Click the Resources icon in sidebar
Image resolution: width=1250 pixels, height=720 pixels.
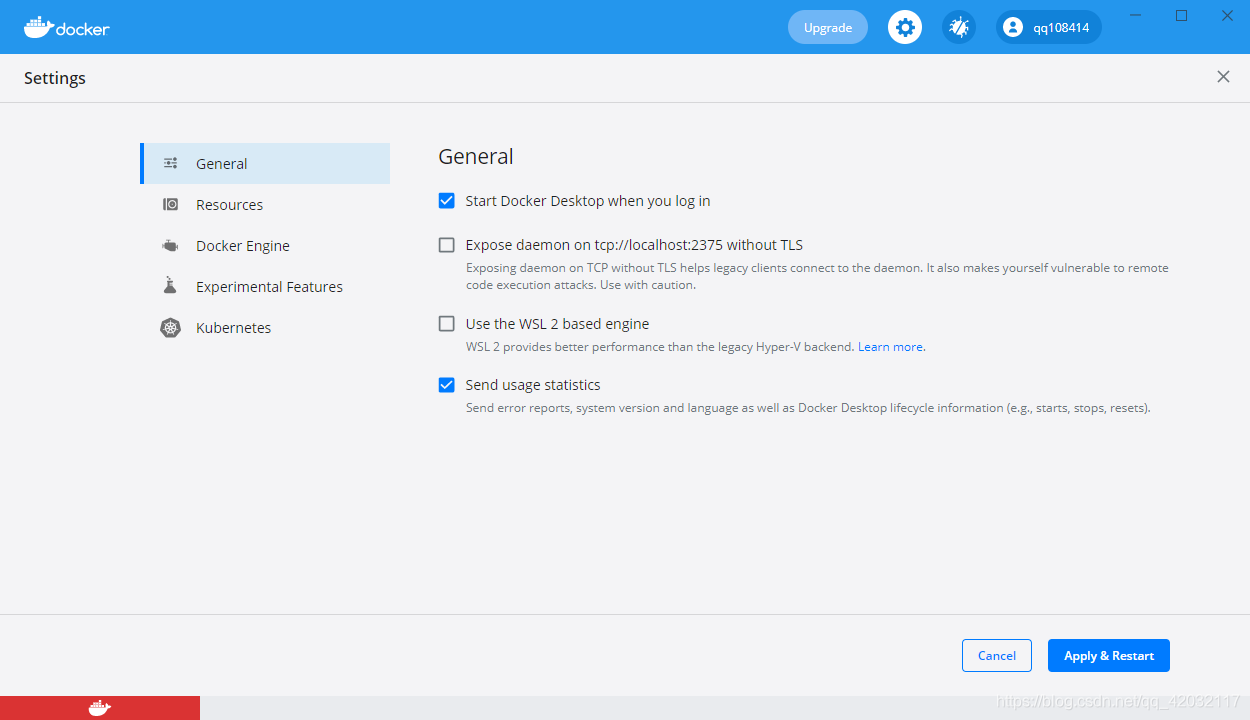(x=171, y=204)
